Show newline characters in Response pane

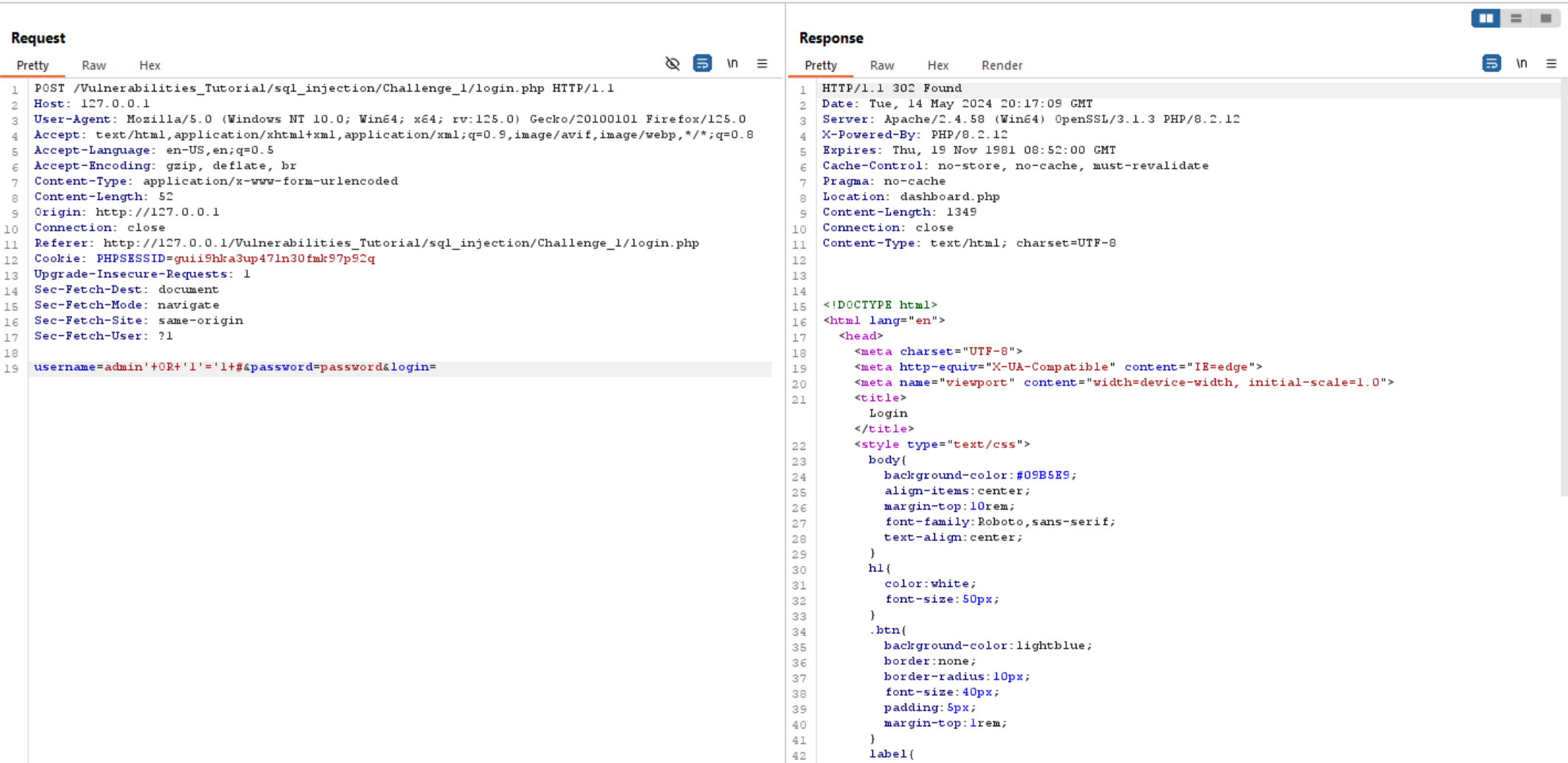[1522, 64]
